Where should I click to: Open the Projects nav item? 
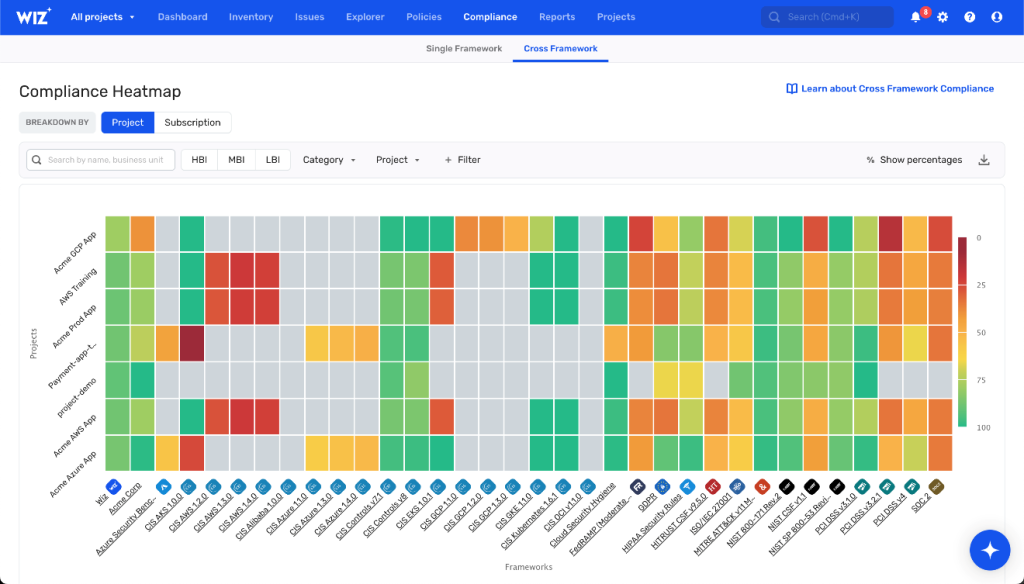616,17
